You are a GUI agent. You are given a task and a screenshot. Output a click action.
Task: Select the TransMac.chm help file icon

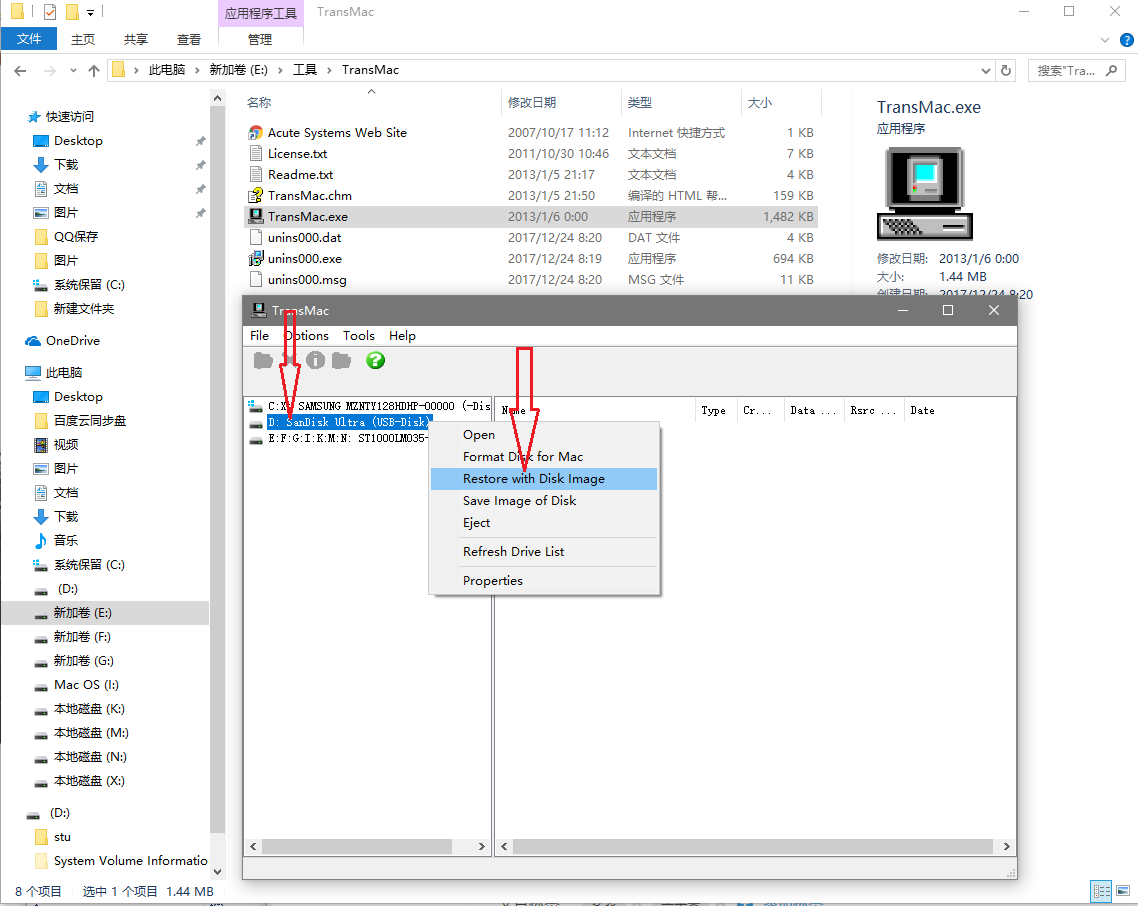click(255, 195)
